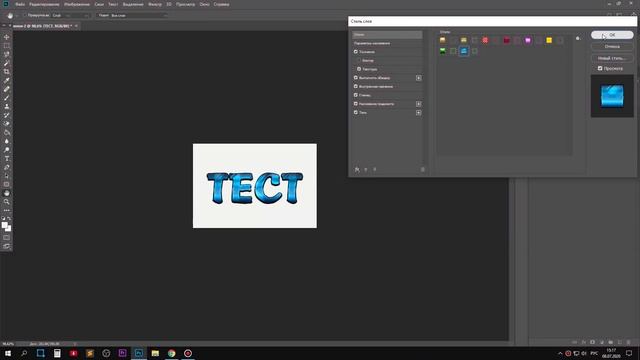Image resolution: width=640 pixels, height=360 pixels.
Task: Add another Gradient Overlay with plus button
Action: pyautogui.click(x=418, y=104)
